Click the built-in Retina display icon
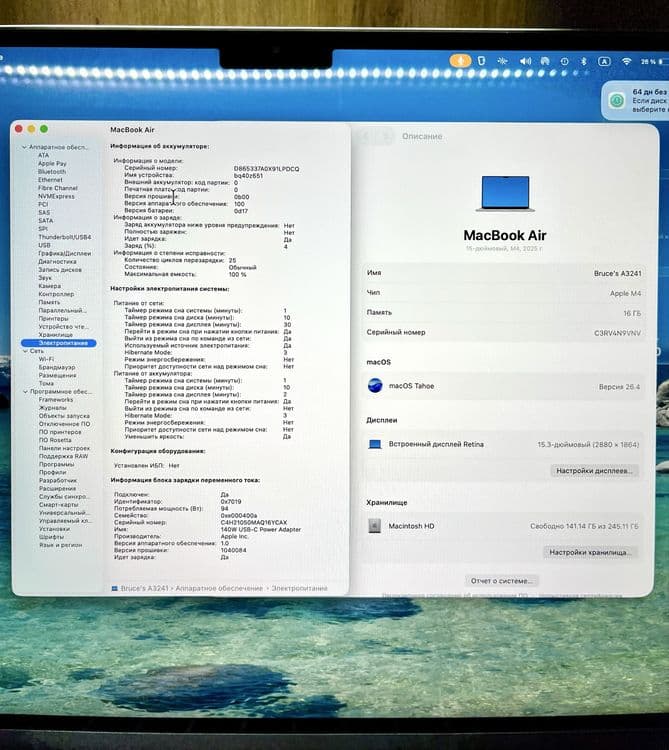This screenshot has height=750, width=669. click(x=375, y=444)
